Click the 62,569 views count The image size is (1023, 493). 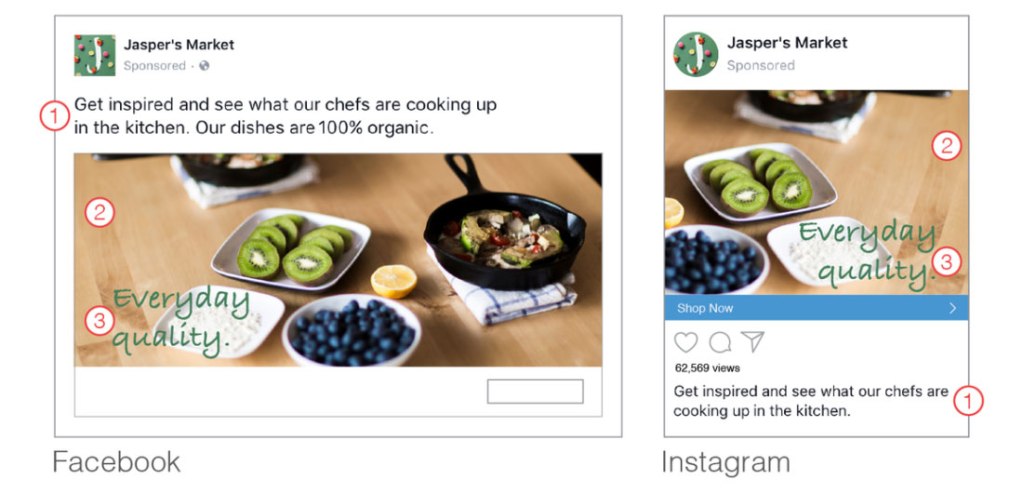coord(707,368)
